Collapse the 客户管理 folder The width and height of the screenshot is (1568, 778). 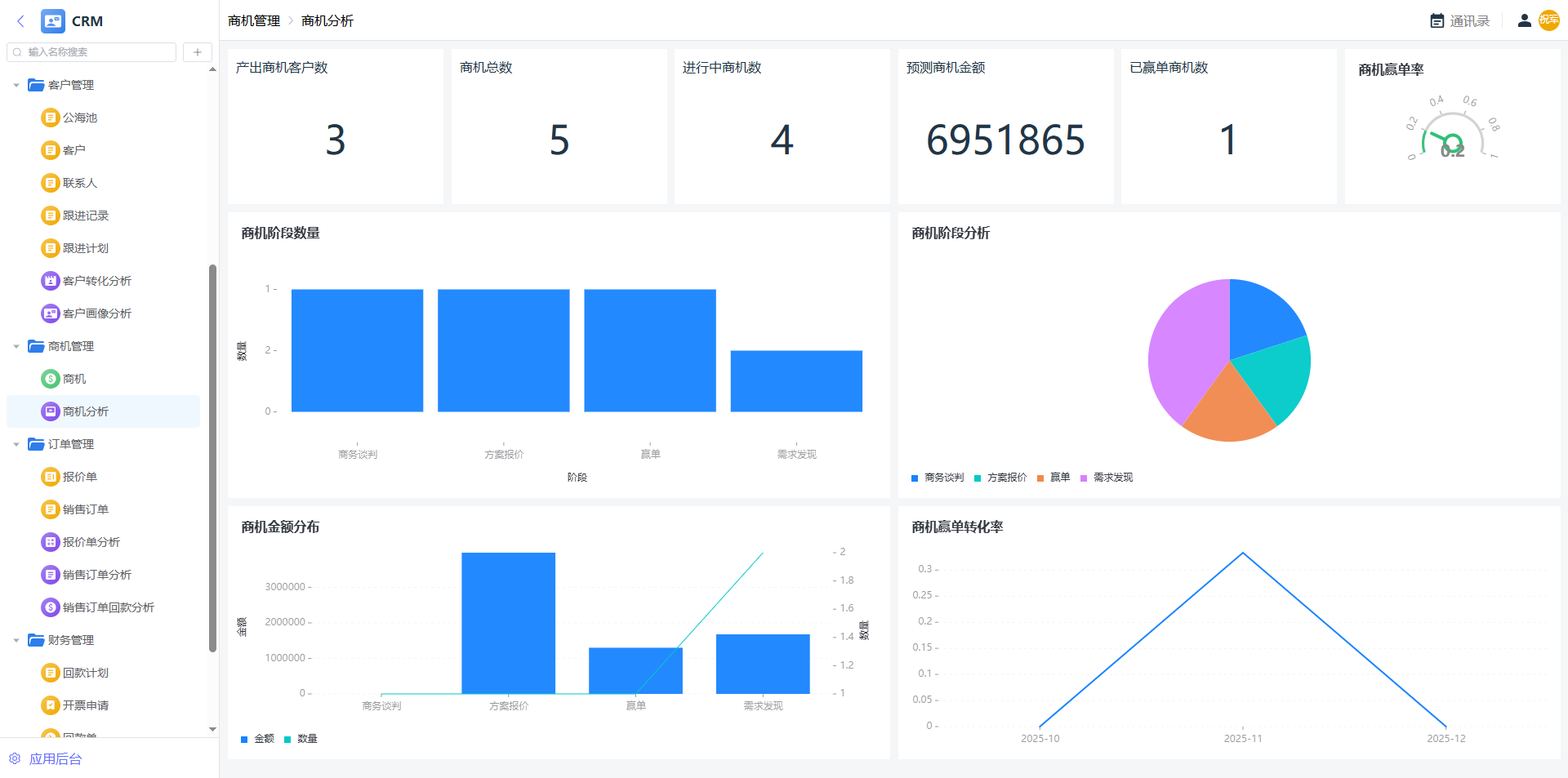[16, 85]
